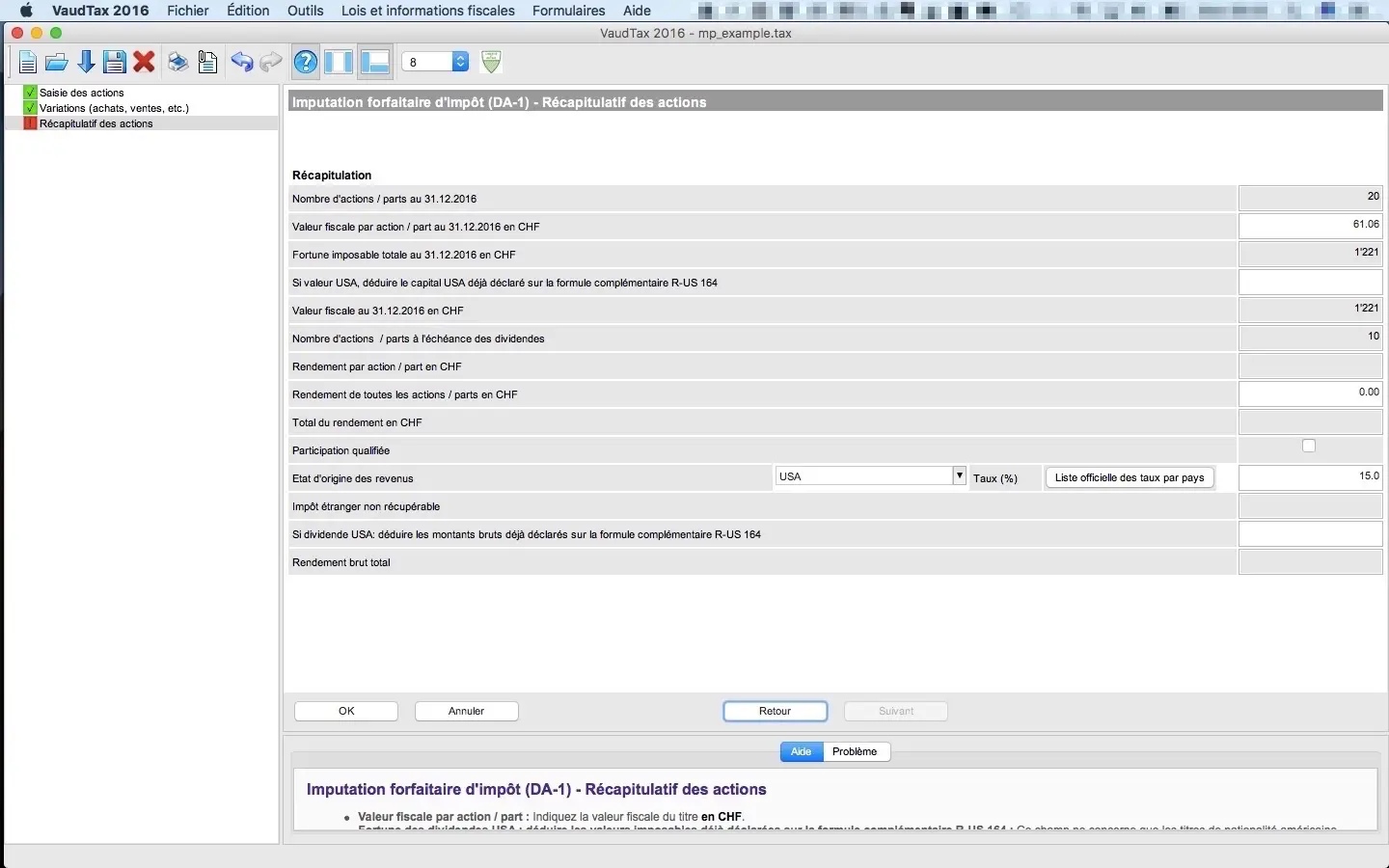Toggle the side panels layout icon
This screenshot has width=1389, height=868.
(339, 63)
